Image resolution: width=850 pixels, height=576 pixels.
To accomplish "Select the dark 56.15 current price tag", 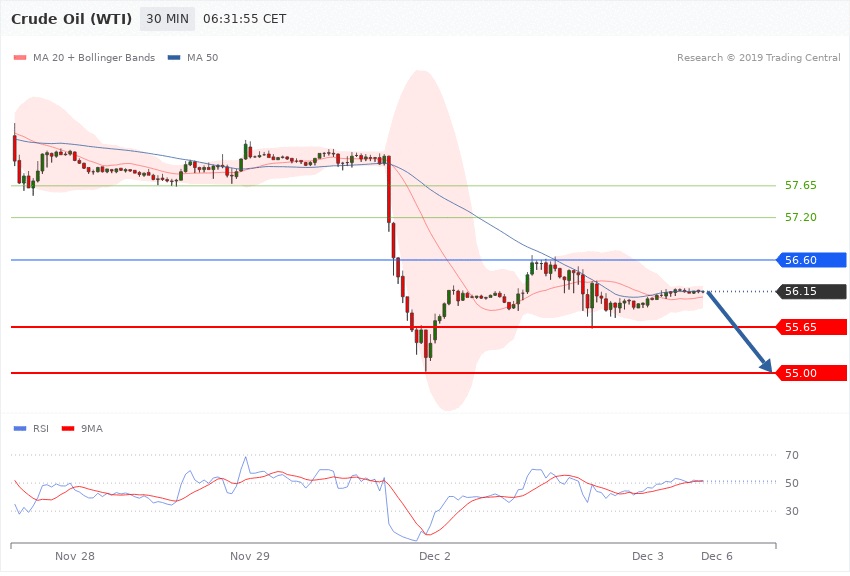I will pos(811,292).
